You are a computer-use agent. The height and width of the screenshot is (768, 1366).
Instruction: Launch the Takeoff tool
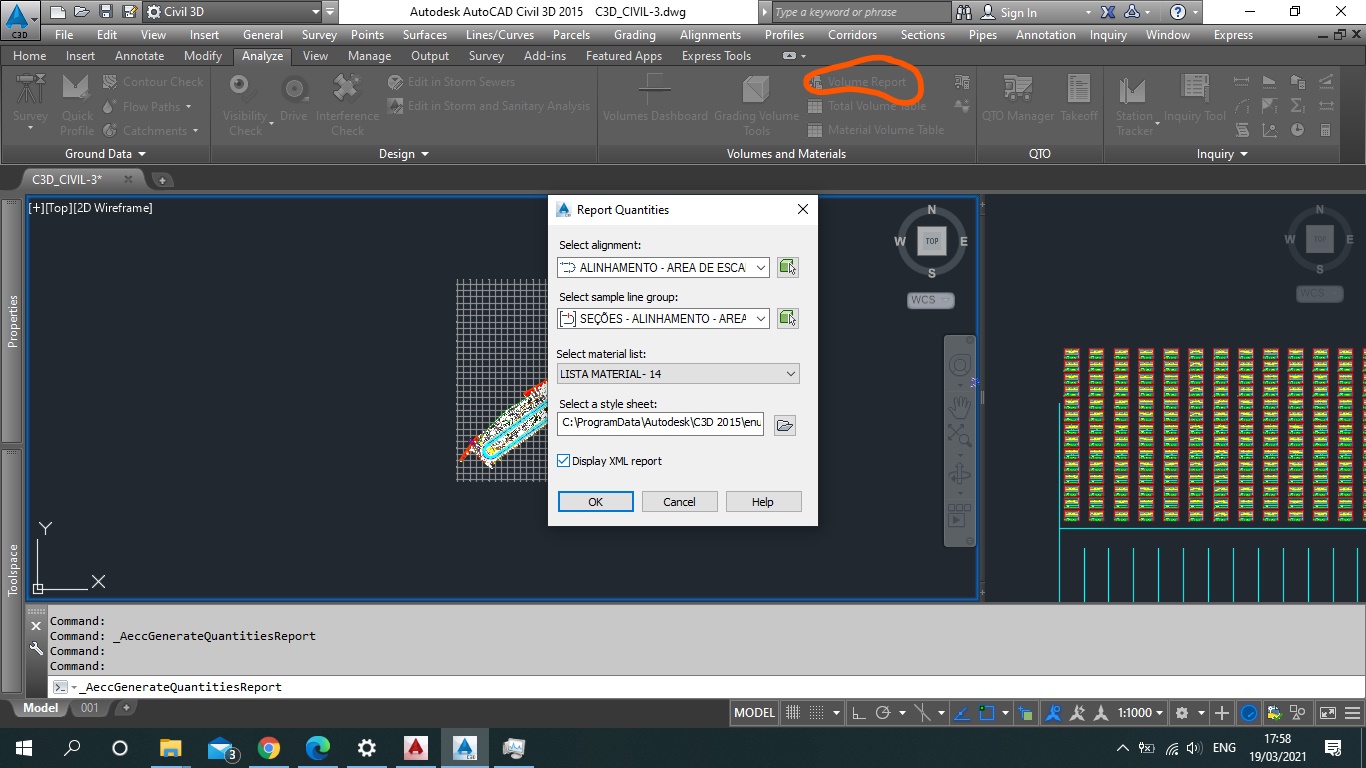coord(1079,100)
